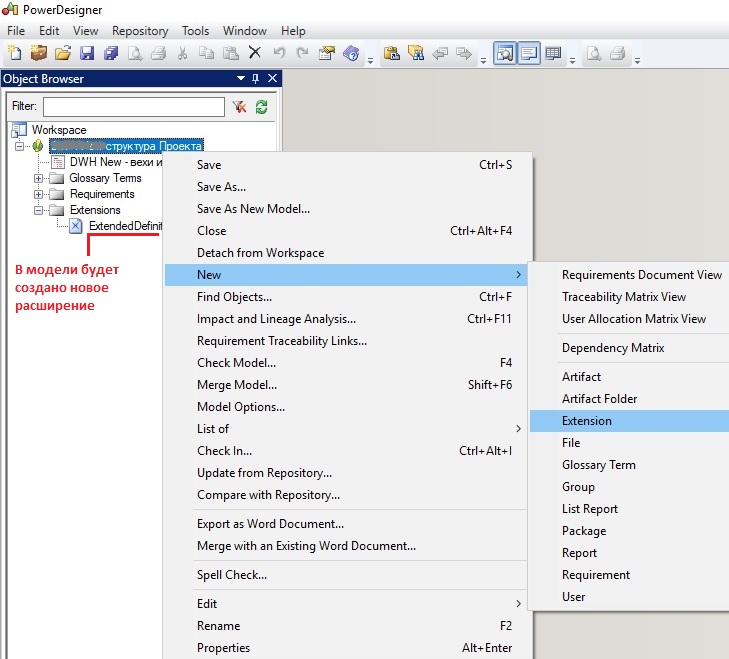Click the New Project briefcase icon
Screen dimensions: 729x659
pos(39,53)
